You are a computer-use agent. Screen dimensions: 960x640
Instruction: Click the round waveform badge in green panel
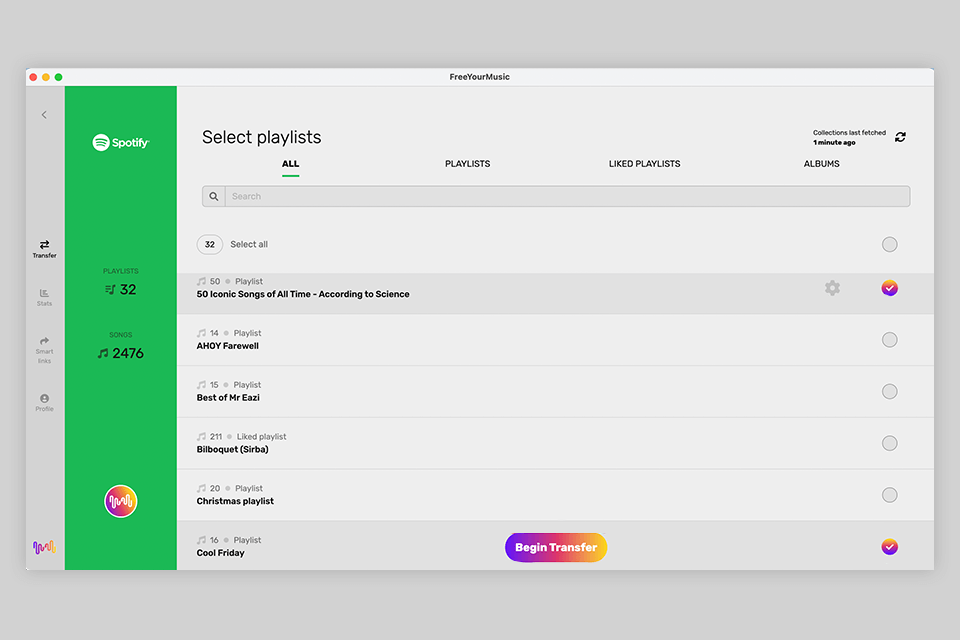coord(121,501)
